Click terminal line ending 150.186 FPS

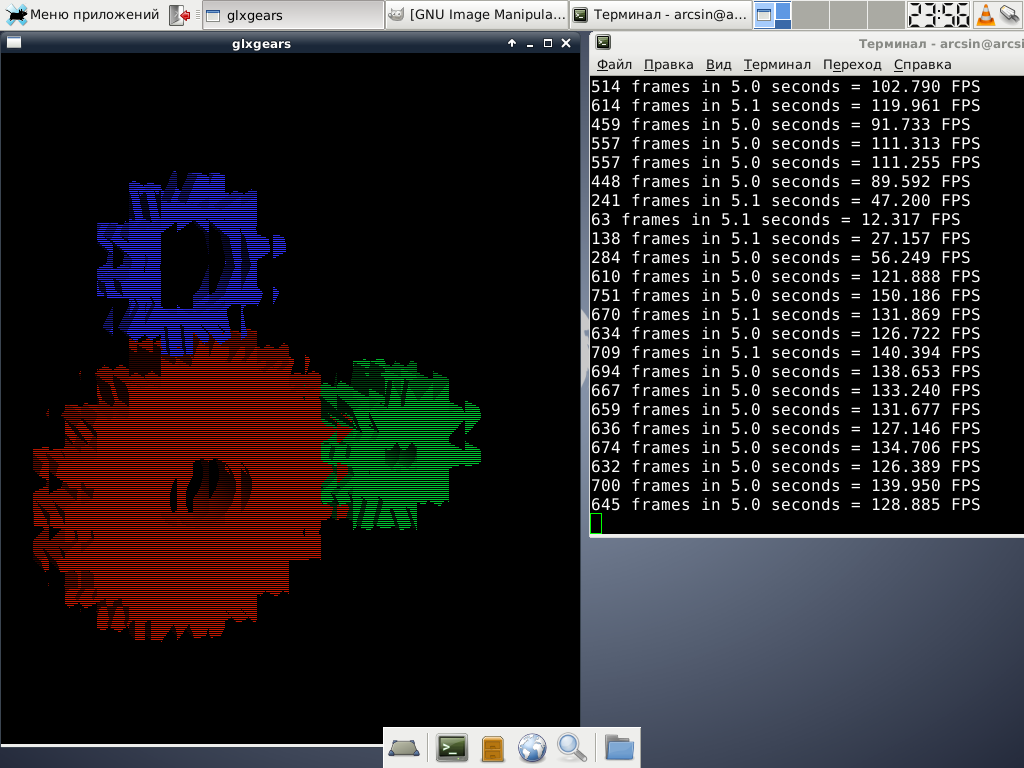tap(786, 295)
